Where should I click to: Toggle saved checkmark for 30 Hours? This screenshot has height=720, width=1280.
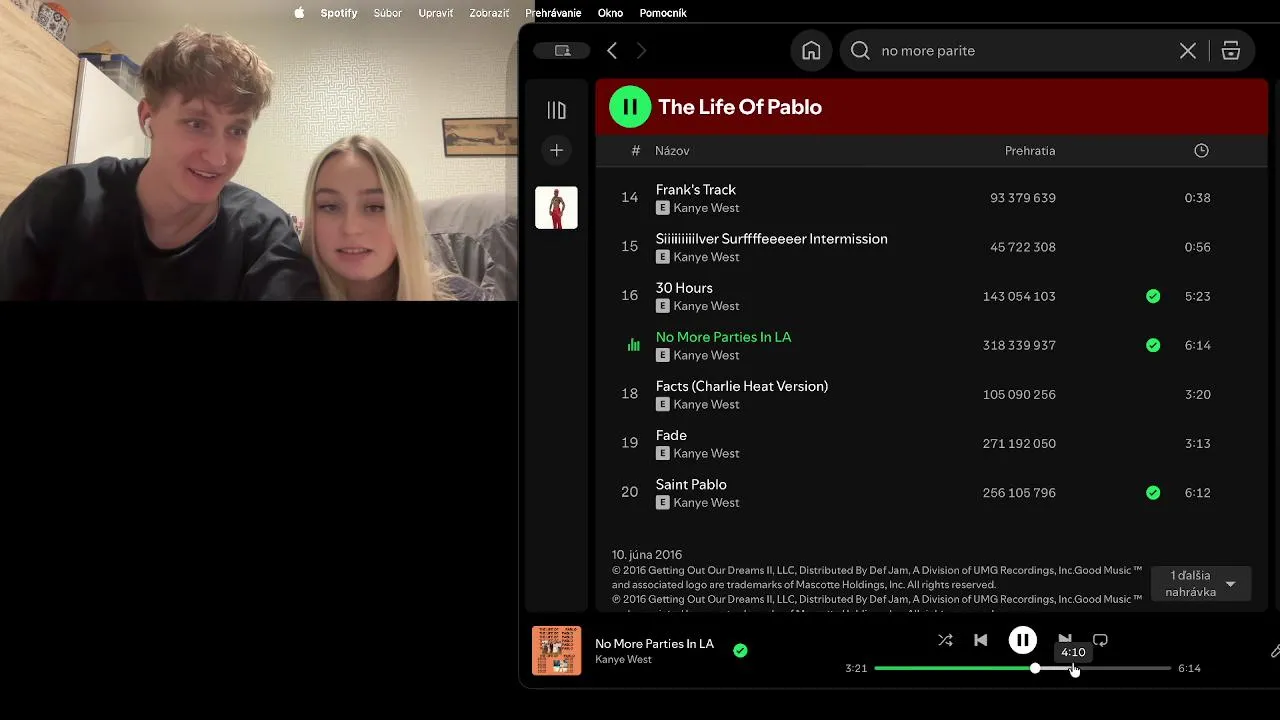tap(1153, 296)
